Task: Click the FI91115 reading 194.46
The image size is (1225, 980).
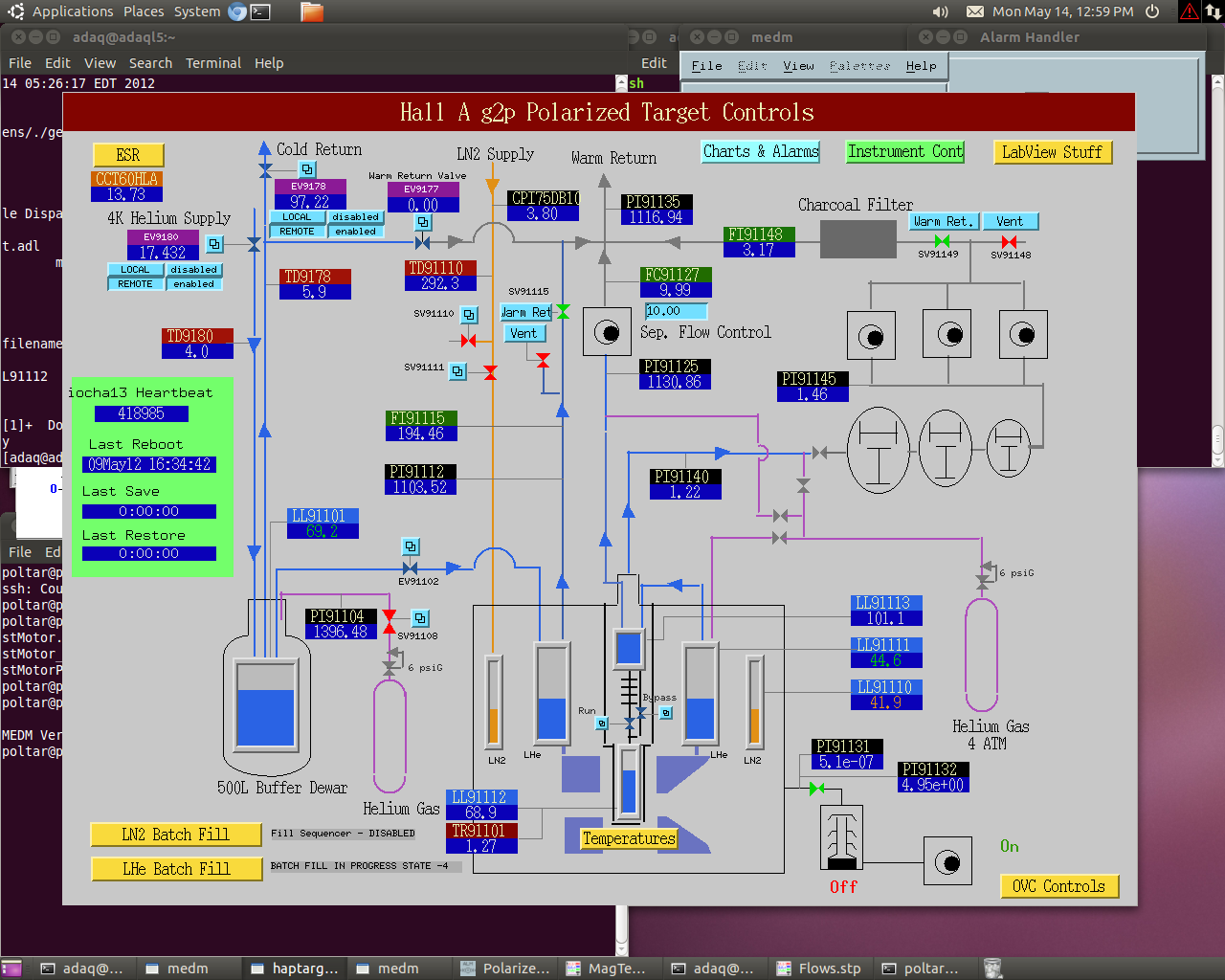Action: [421, 434]
